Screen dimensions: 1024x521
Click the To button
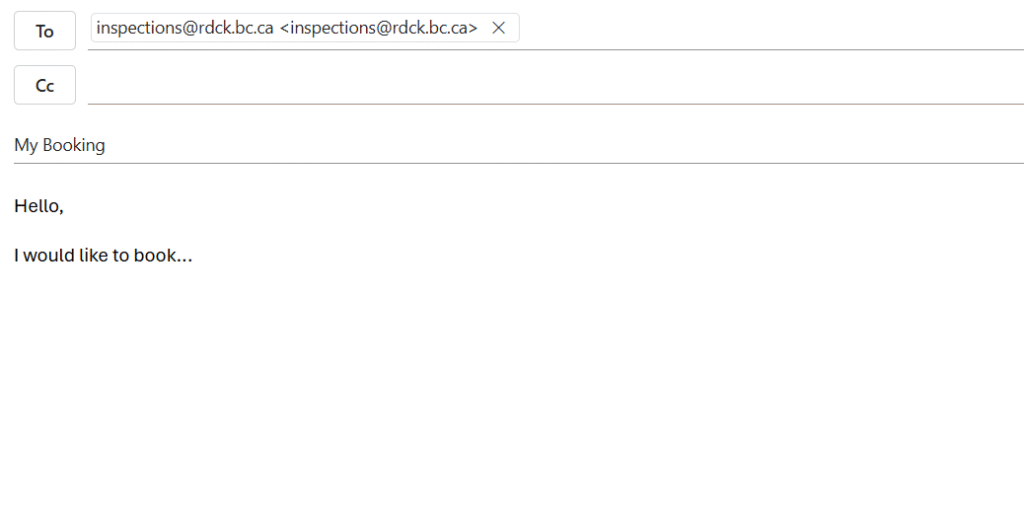coord(44,31)
